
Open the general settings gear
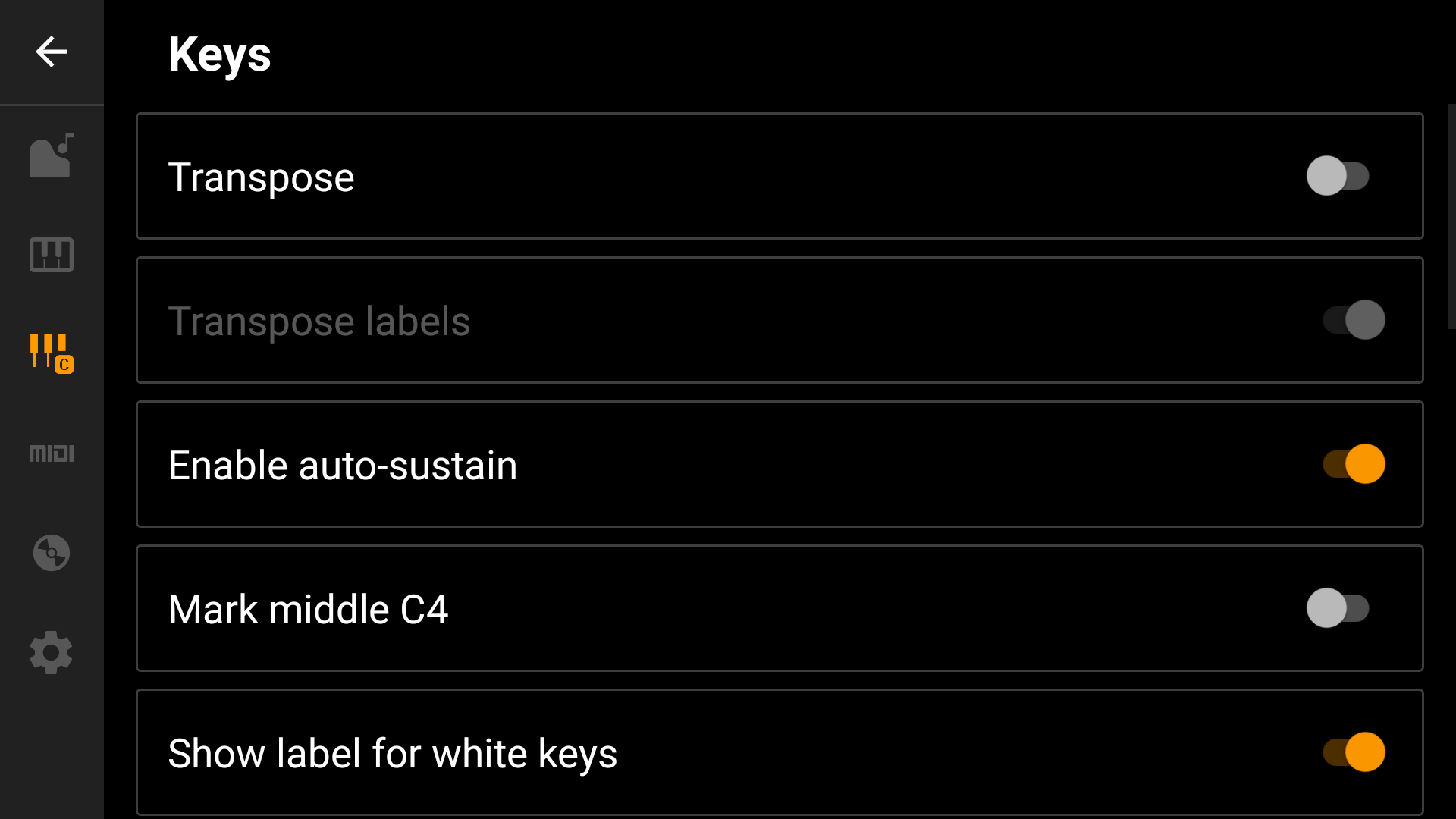click(x=51, y=652)
